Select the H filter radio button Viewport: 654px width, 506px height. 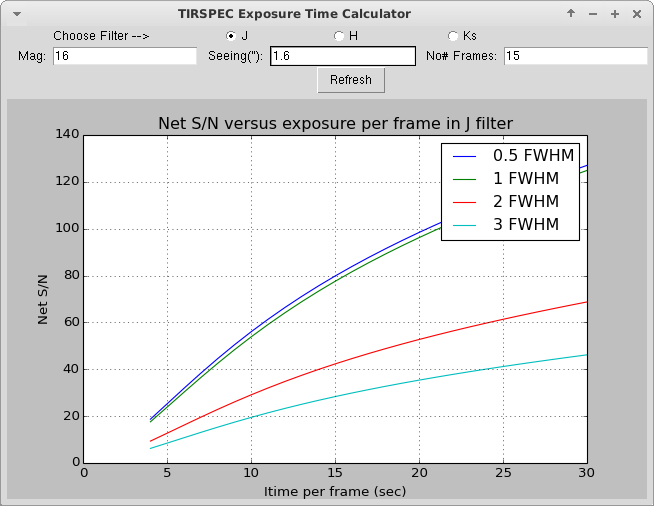(339, 36)
